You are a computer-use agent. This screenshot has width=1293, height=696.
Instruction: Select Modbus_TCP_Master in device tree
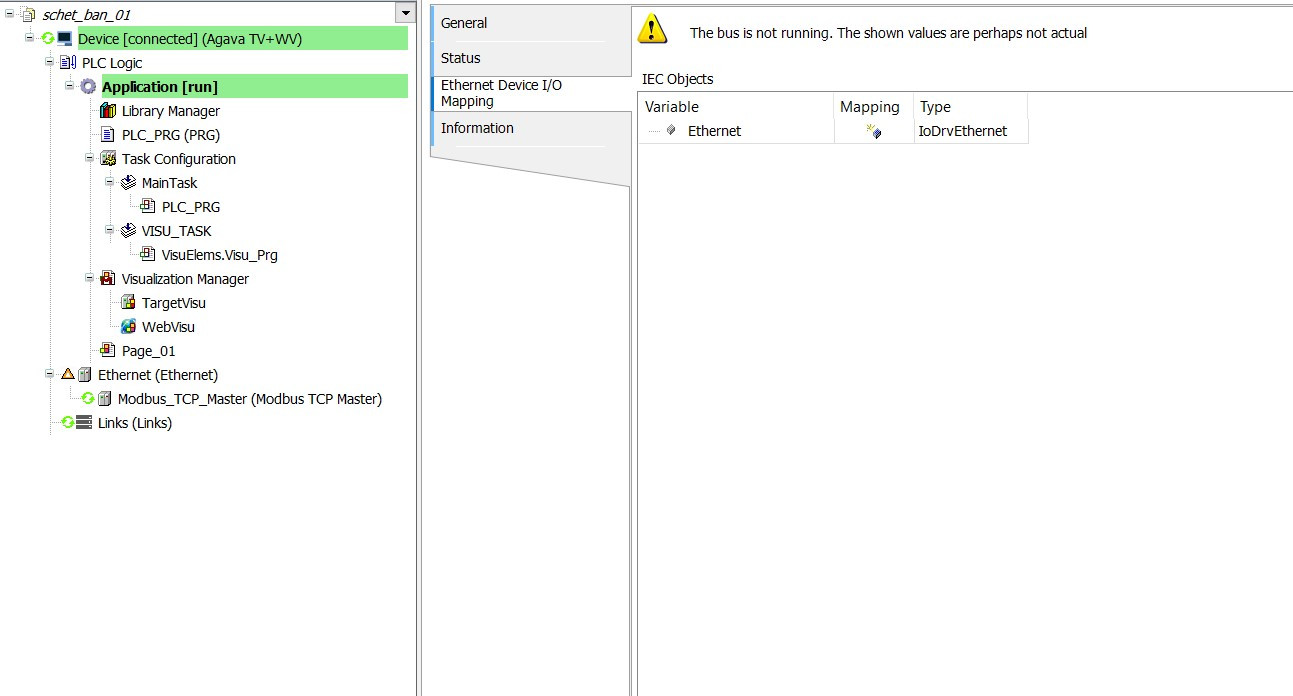tap(249, 399)
